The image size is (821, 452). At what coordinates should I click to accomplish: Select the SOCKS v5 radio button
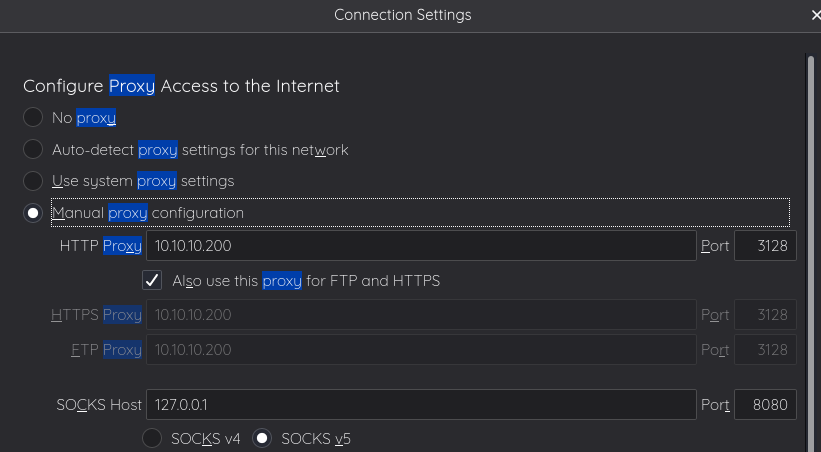click(x=262, y=438)
